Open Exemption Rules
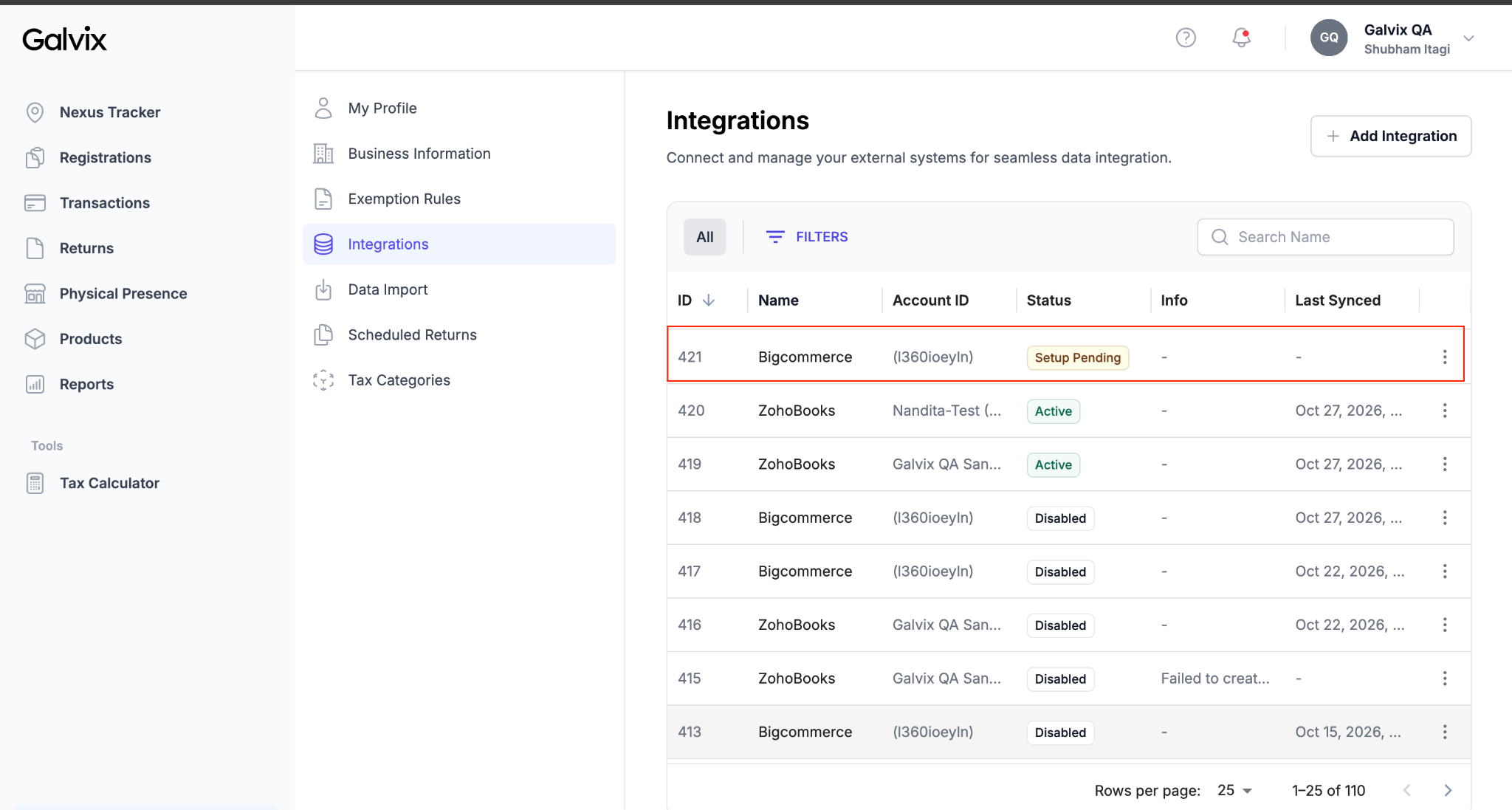Screen dimensions: 1512x810 pyautogui.click(x=459, y=199)
